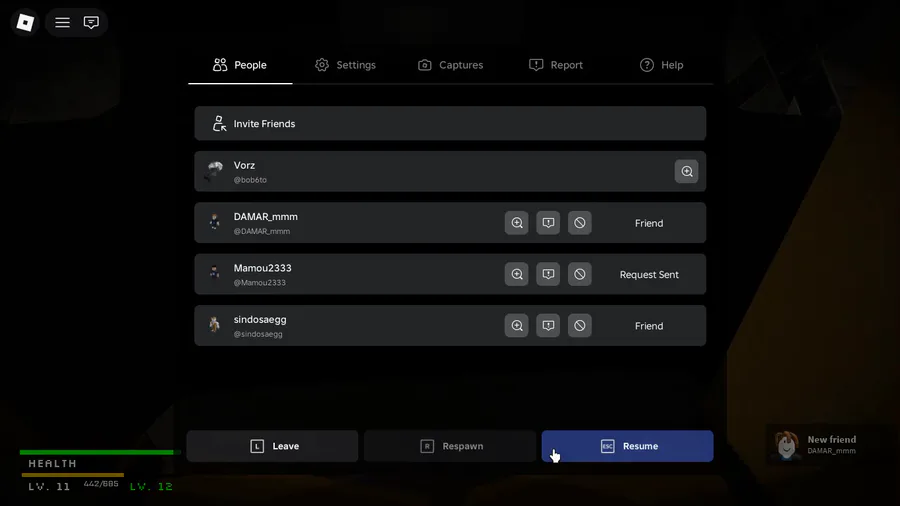Inspect sindosaegg's avatar with magnifier icon
Image resolution: width=900 pixels, height=506 pixels.
[517, 325]
